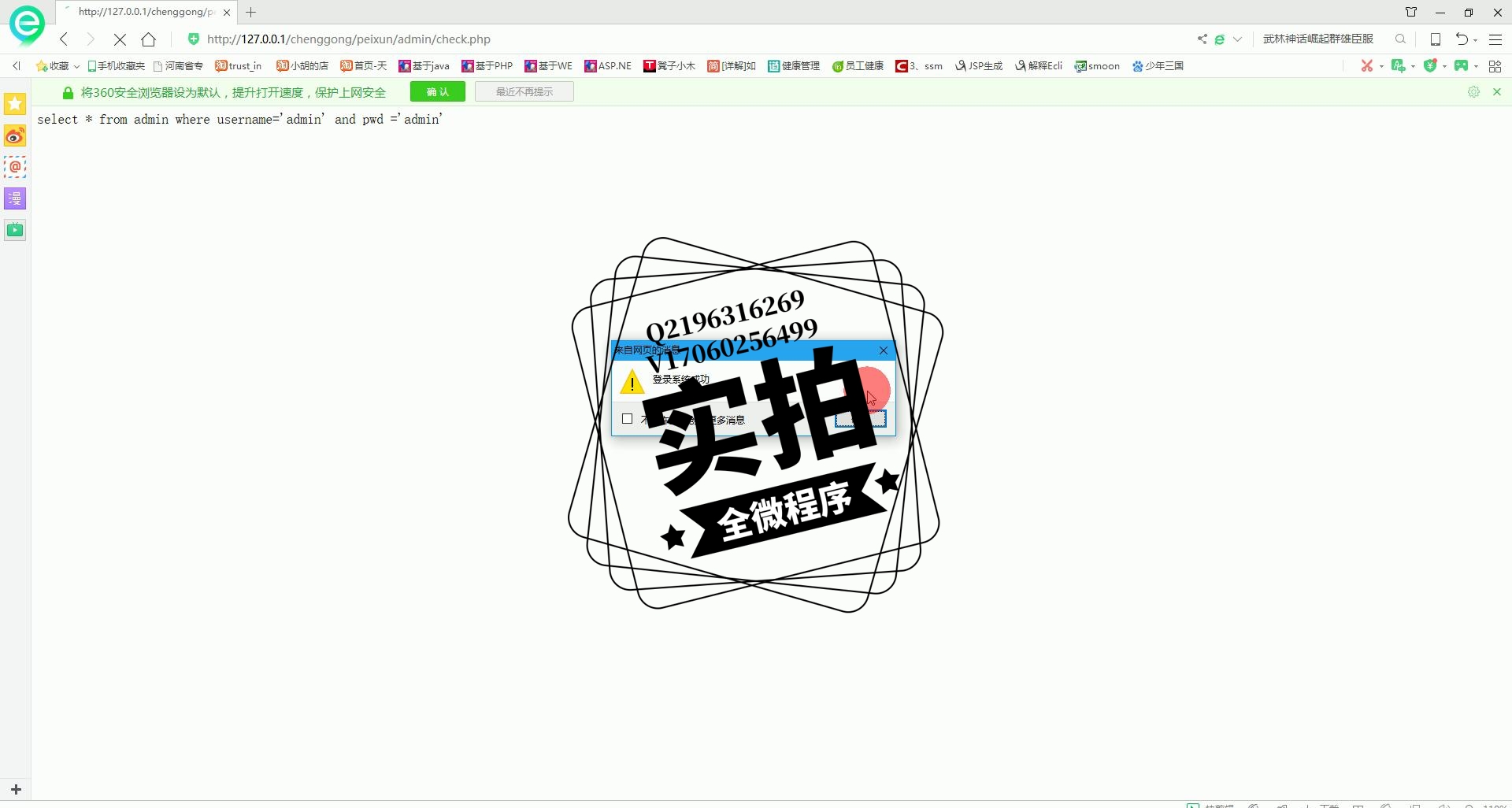The height and width of the screenshot is (808, 1512).
Task: Open the 基于java bookmark
Action: click(x=424, y=66)
